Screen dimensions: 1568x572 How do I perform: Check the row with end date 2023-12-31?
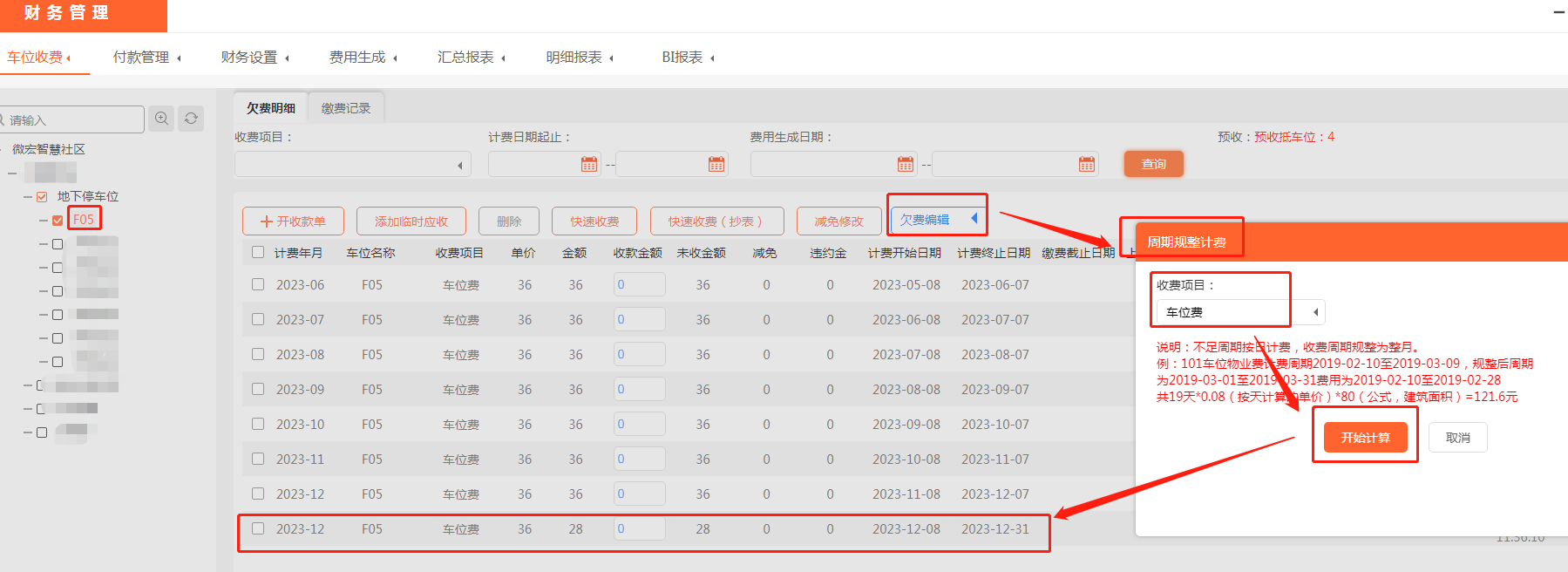click(x=258, y=528)
